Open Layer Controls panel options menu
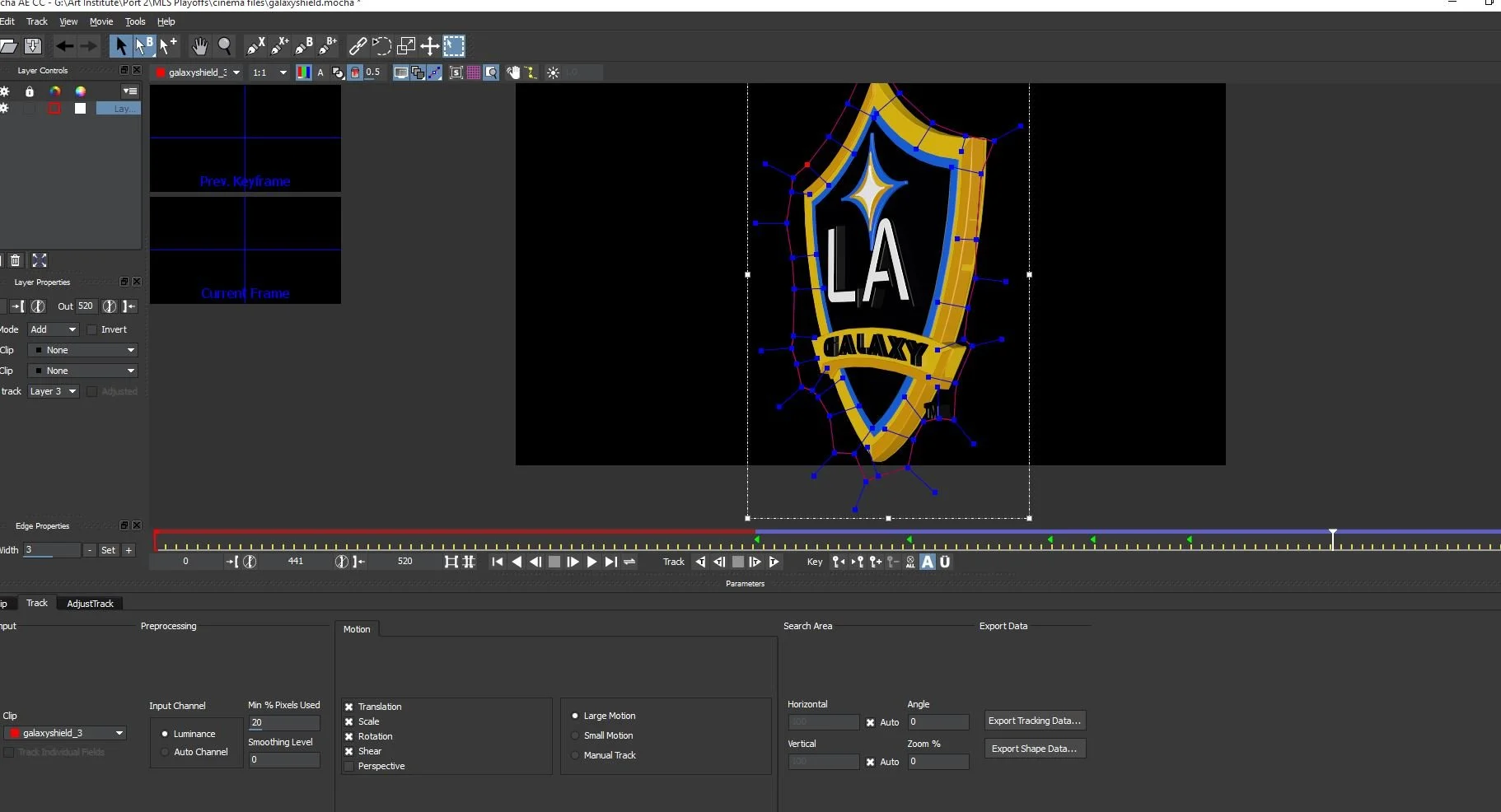 click(130, 91)
